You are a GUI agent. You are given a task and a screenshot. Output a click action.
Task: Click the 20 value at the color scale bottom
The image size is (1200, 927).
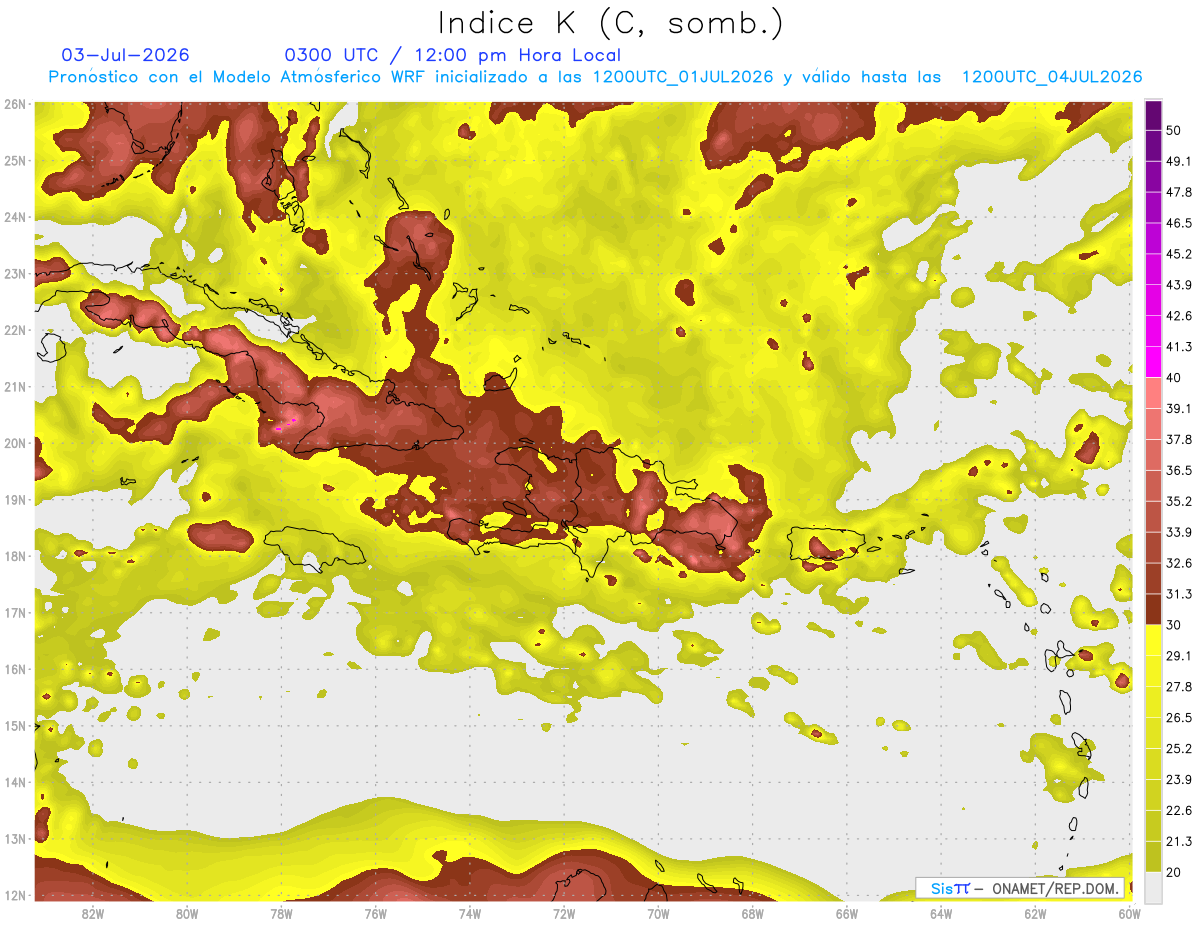[1173, 873]
